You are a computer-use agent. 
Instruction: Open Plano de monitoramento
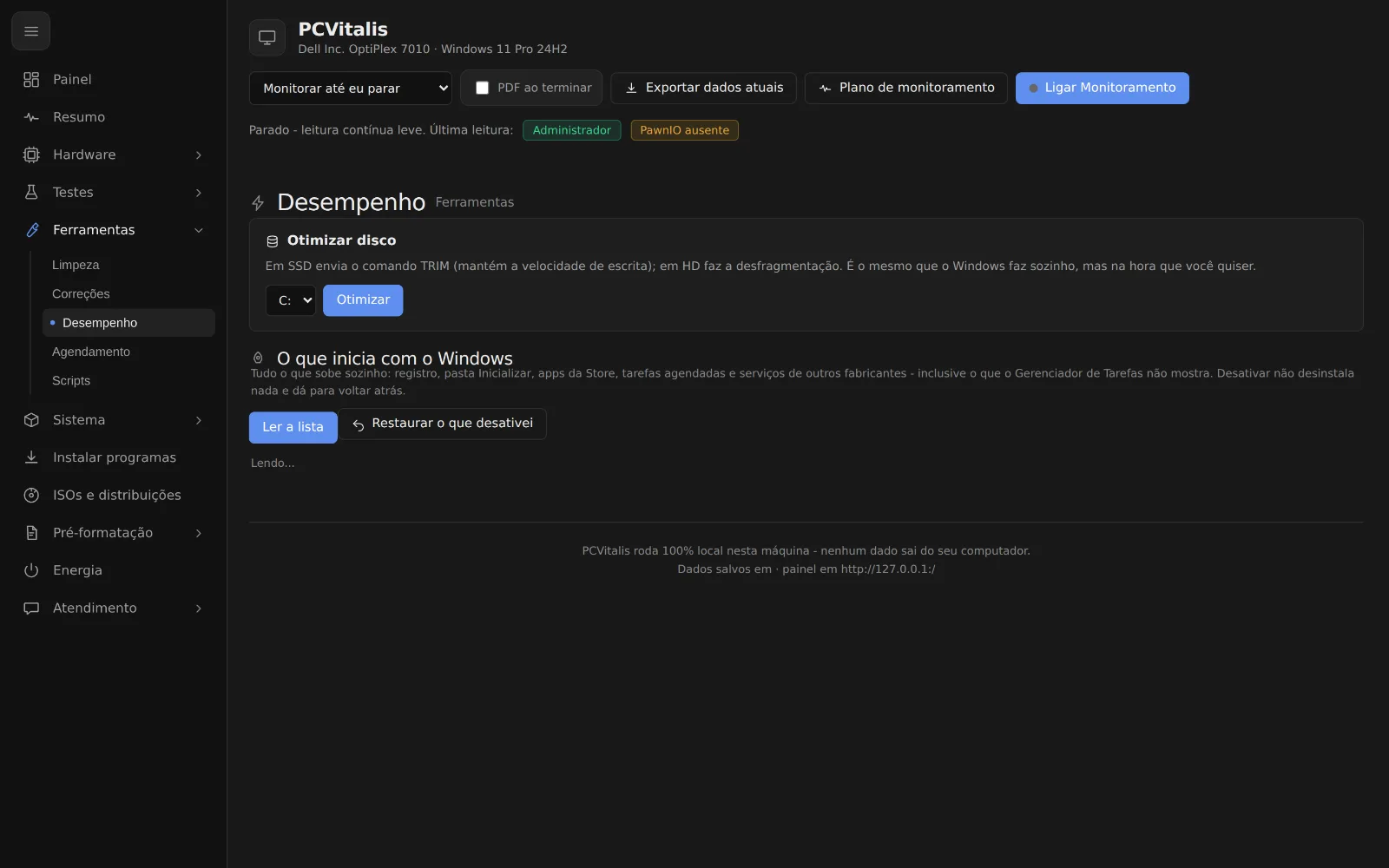click(x=905, y=88)
